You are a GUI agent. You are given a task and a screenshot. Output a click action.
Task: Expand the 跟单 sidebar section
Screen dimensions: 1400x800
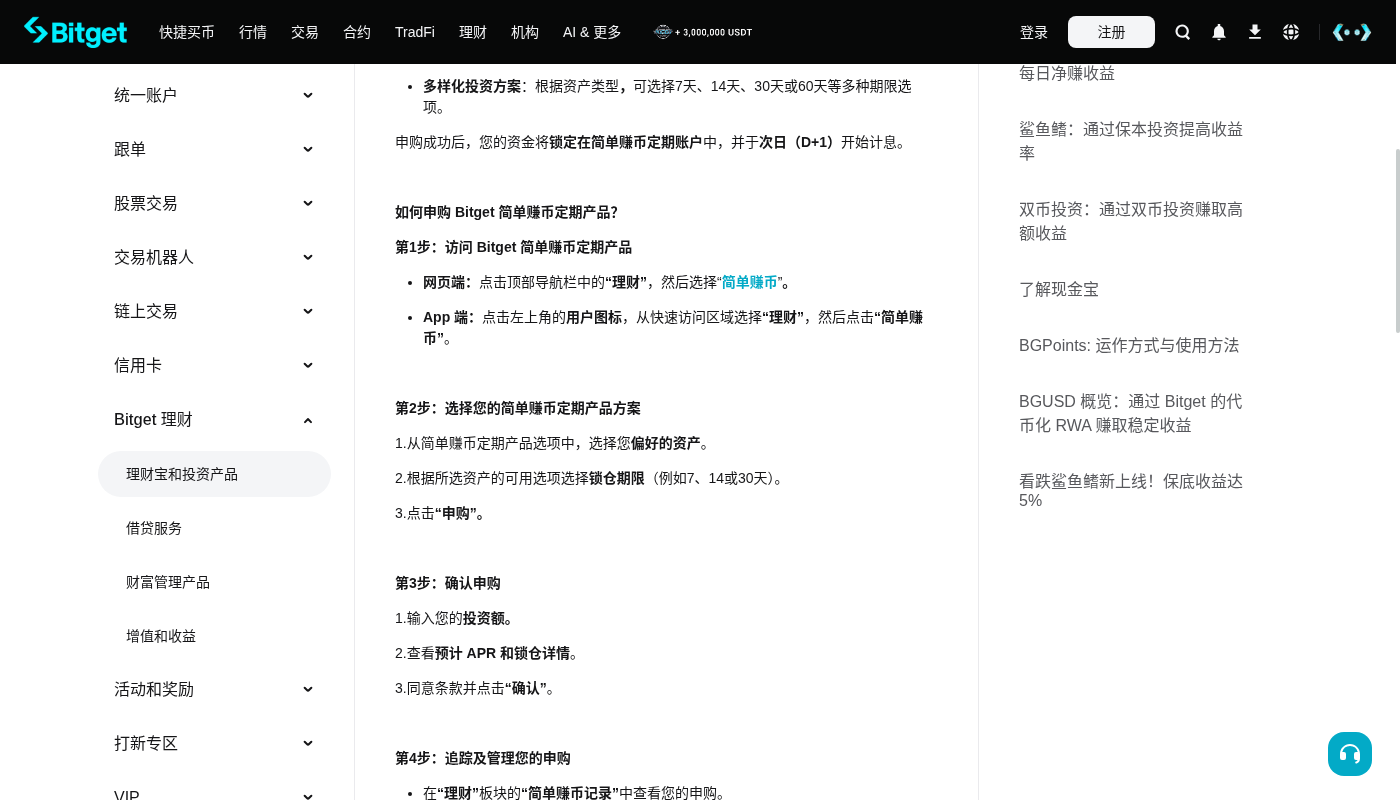[214, 149]
